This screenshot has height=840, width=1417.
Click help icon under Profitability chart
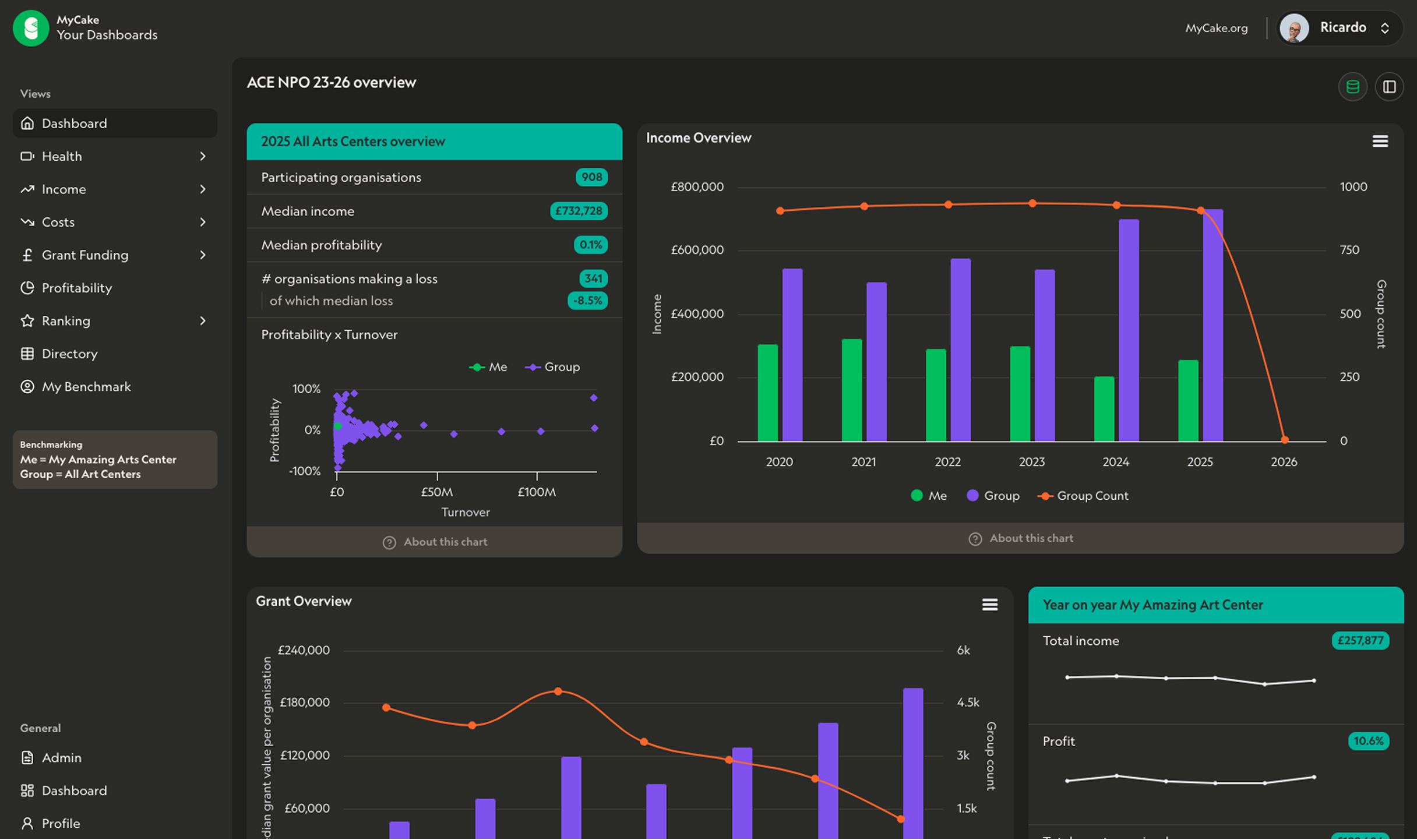[x=389, y=542]
